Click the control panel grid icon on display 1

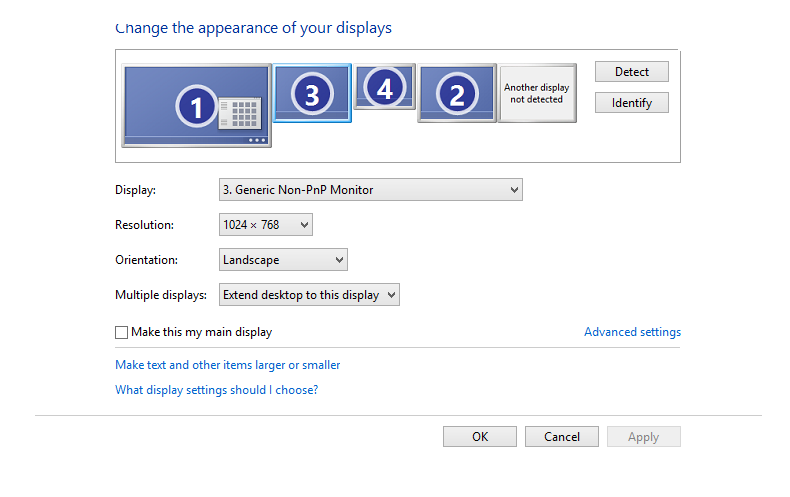coord(240,113)
